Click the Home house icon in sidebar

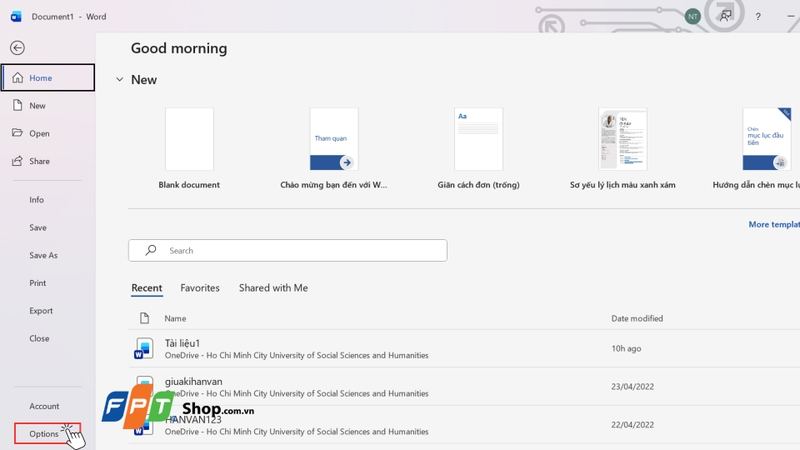pos(17,78)
